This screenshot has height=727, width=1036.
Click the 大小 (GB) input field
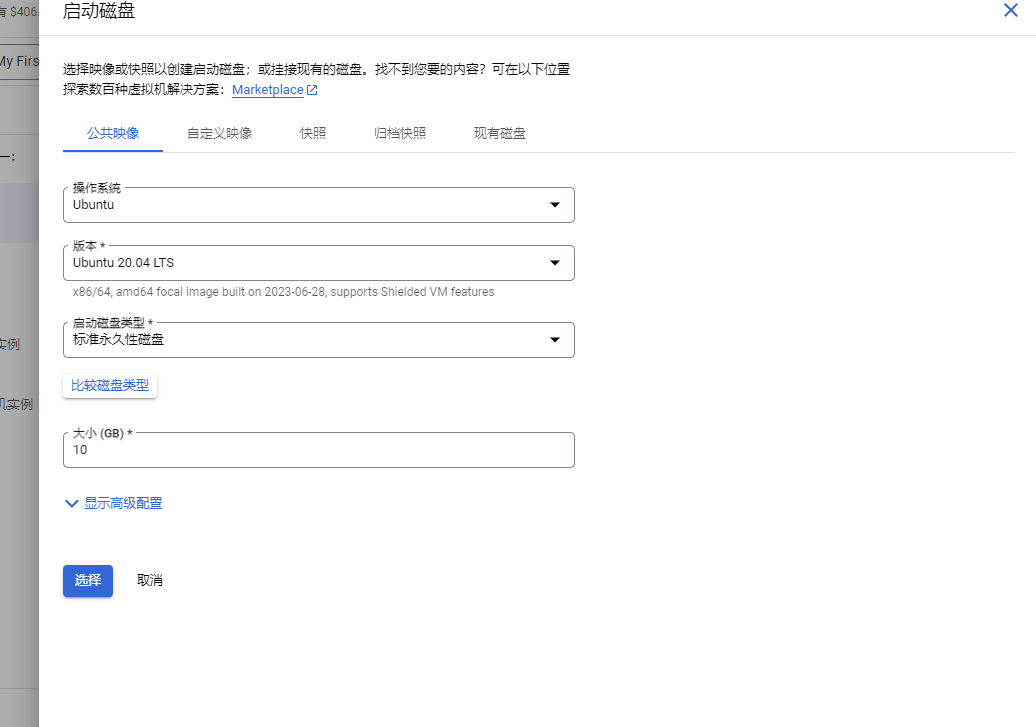coord(318,450)
